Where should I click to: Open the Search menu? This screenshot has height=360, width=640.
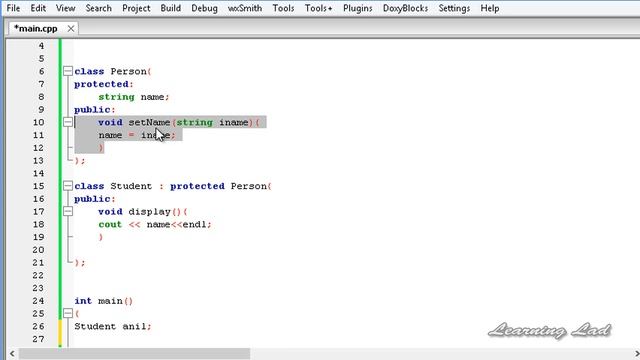coord(98,8)
